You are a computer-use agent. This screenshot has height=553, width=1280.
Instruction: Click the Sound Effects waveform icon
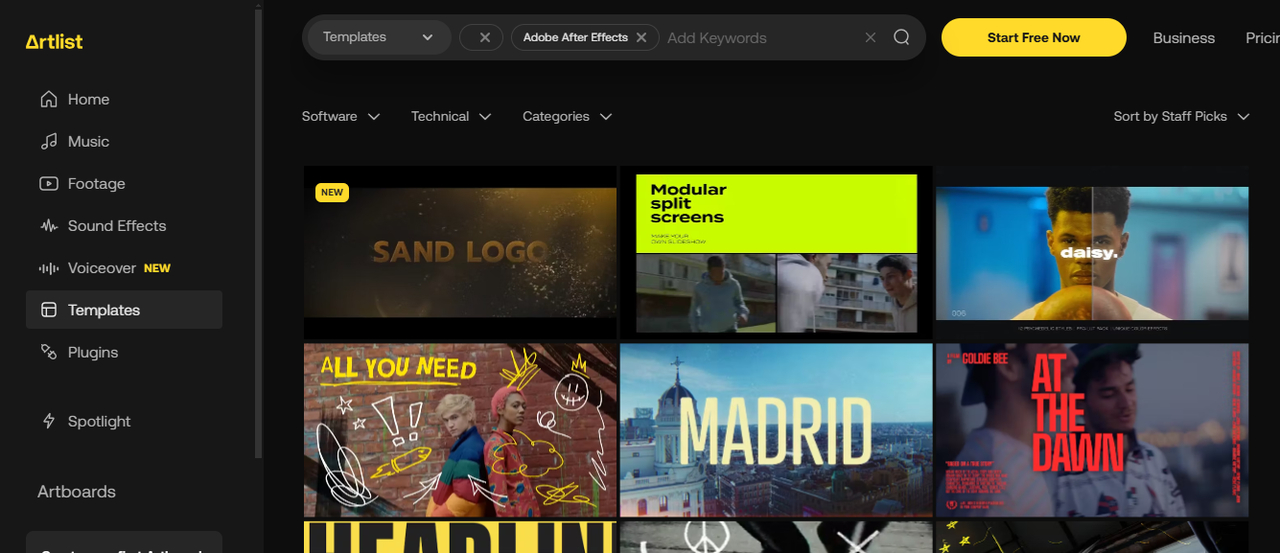[48, 226]
